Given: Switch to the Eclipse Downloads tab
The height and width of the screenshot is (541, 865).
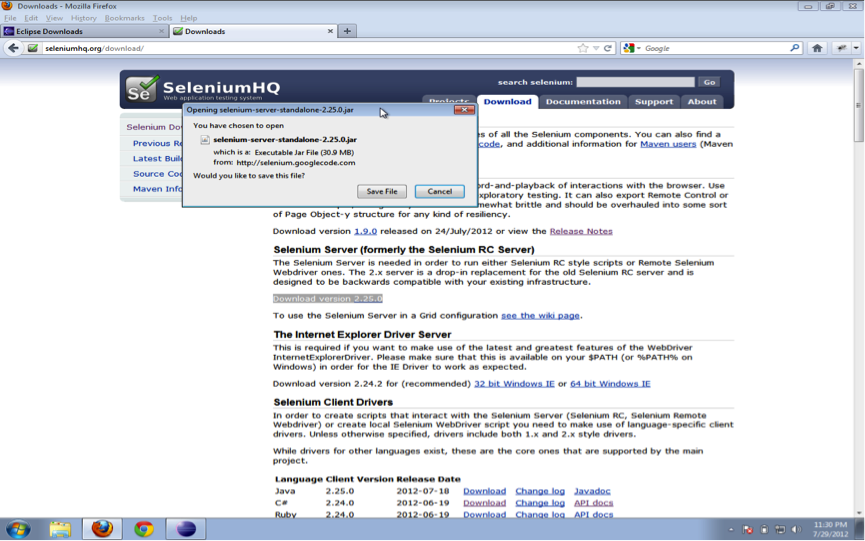Looking at the screenshot, I should (x=84, y=31).
